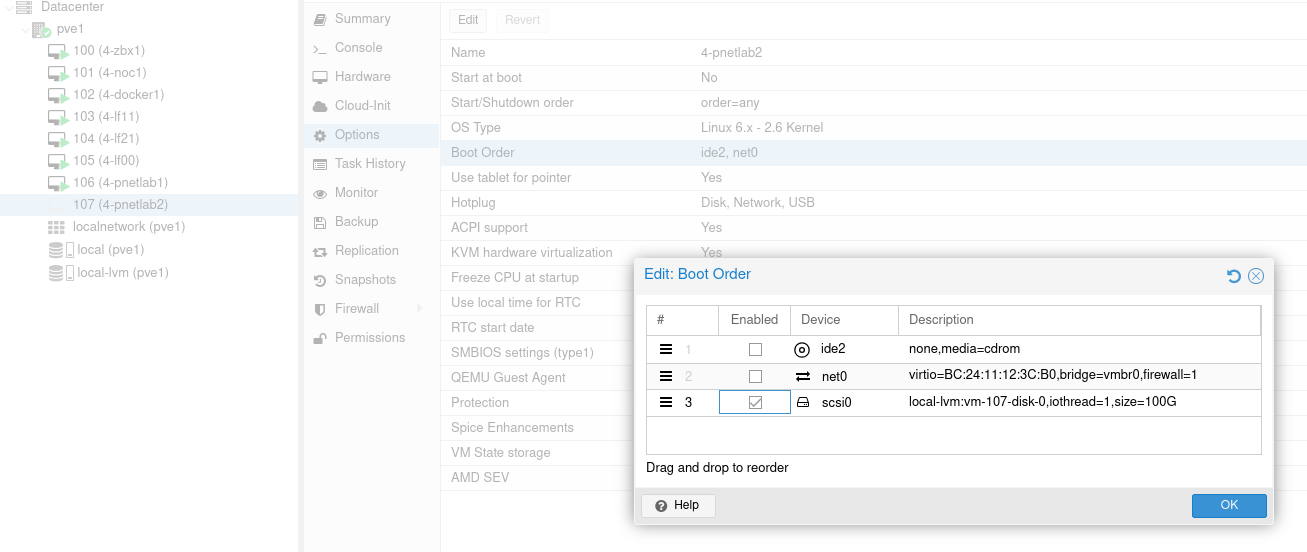Click the drag handle icon for ide2 row

coord(666,350)
